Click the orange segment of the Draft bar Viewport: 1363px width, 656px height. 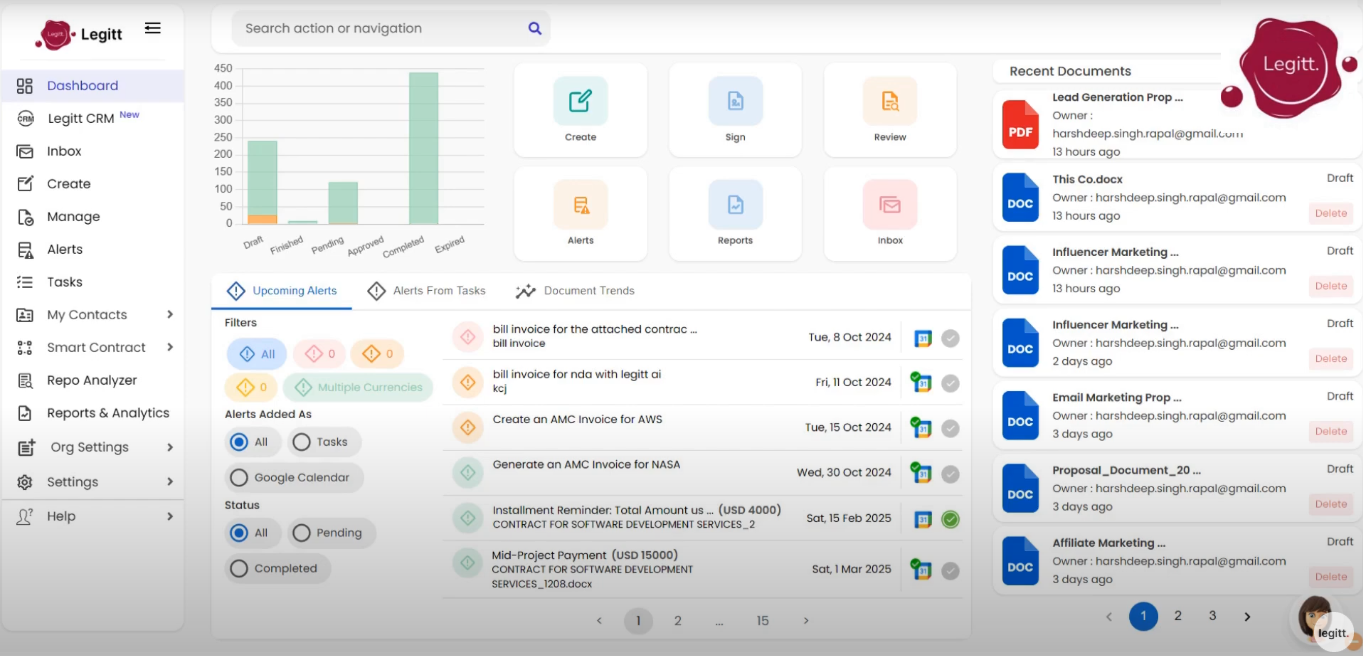click(262, 219)
